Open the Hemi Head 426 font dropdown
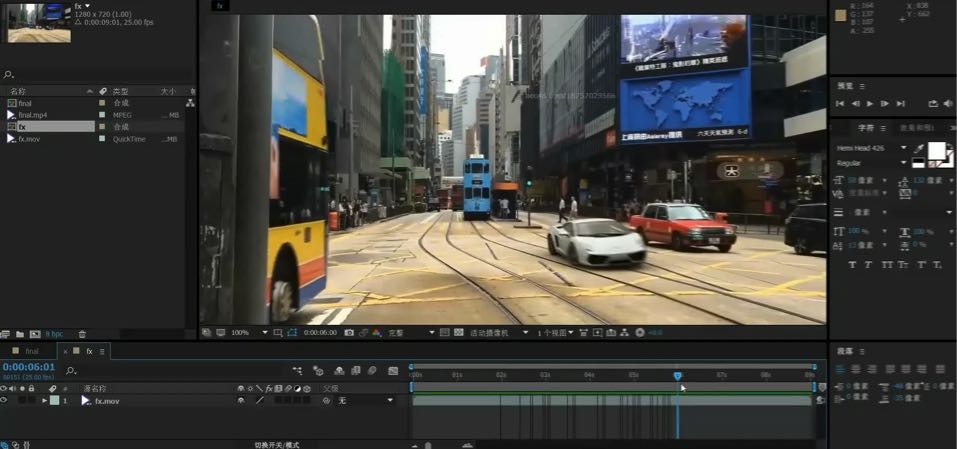The height and width of the screenshot is (449, 957). point(904,148)
